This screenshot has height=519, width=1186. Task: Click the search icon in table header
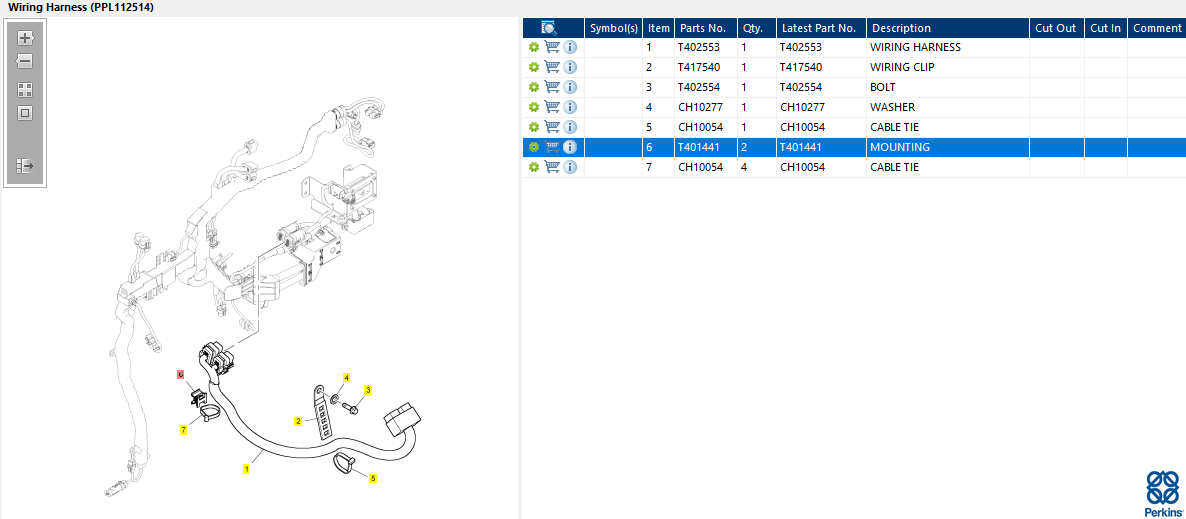549,28
